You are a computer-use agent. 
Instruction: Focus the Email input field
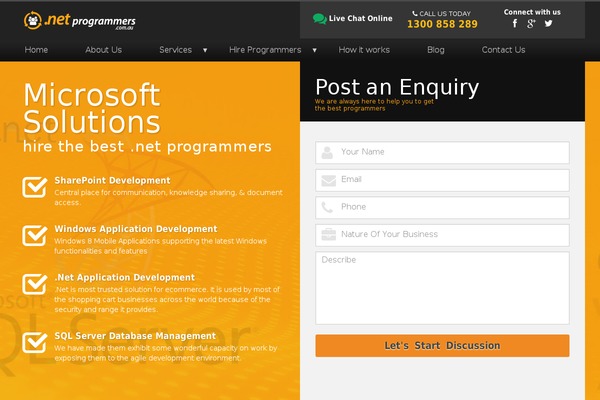click(442, 180)
